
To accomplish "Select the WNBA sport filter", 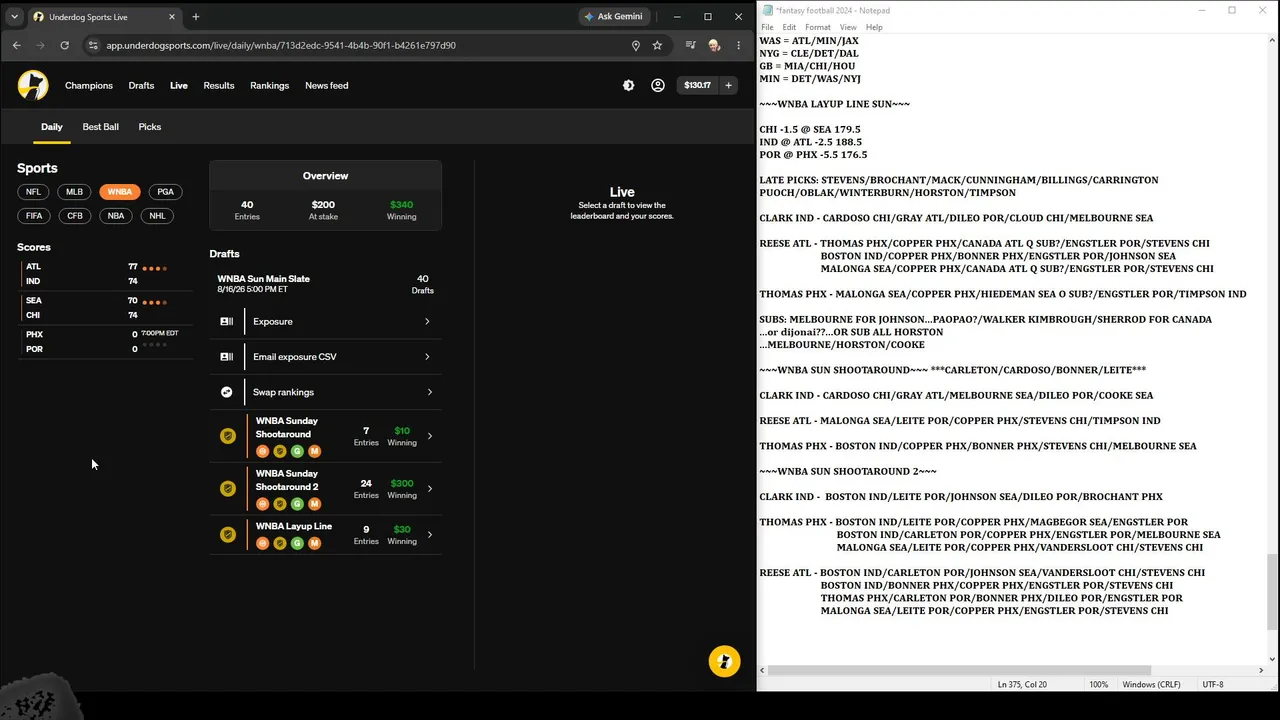I will [119, 192].
